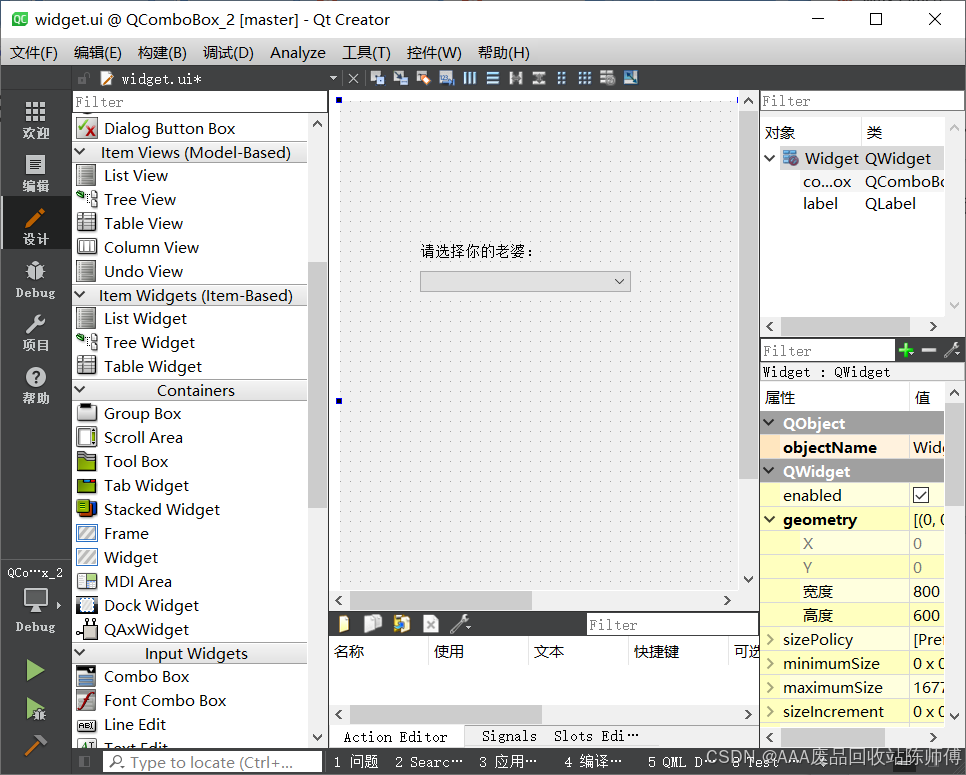Select the 请选择你的老婆 label on form
This screenshot has width=966, height=775.
477,251
